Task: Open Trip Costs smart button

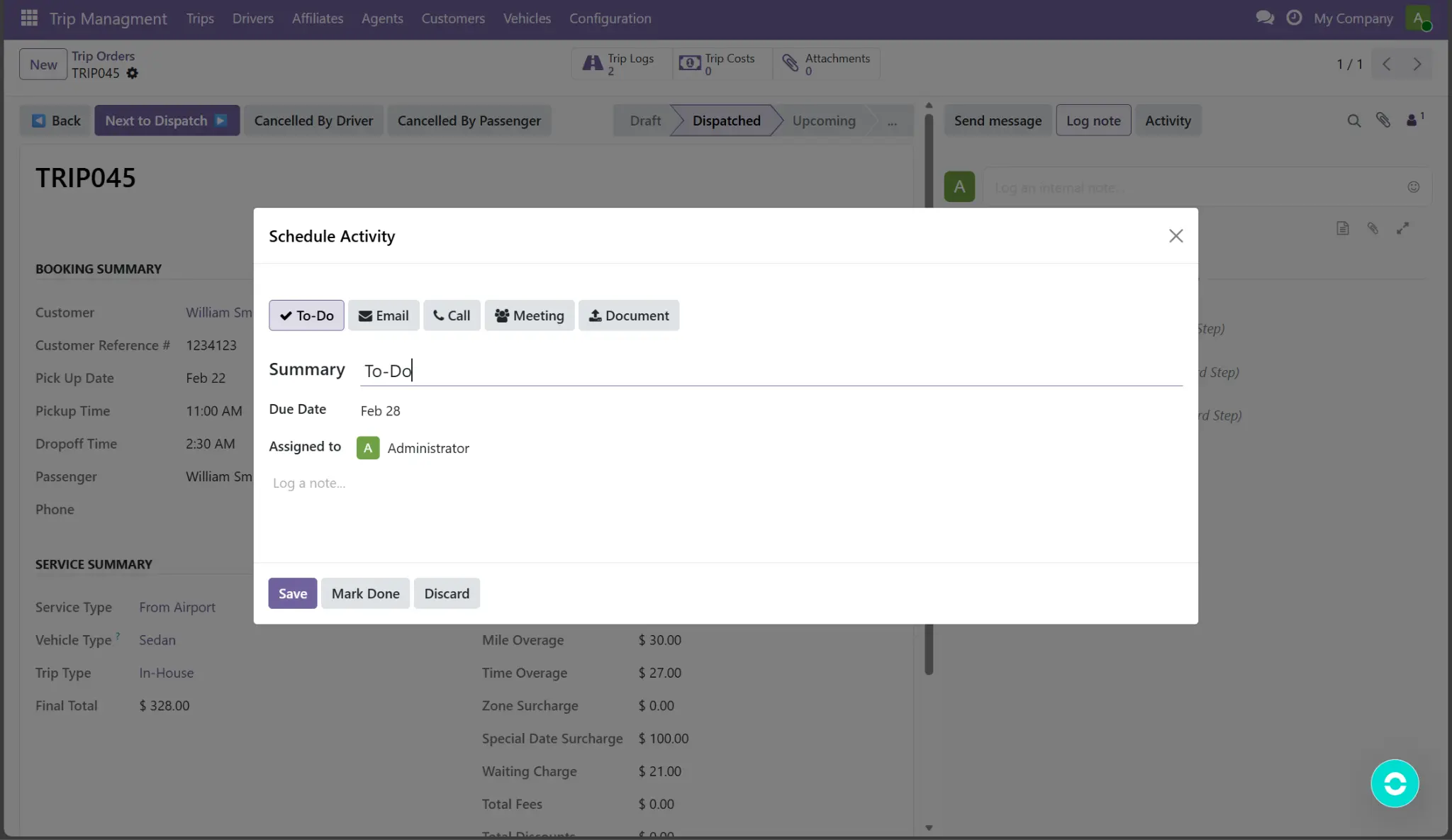Action: (722, 64)
